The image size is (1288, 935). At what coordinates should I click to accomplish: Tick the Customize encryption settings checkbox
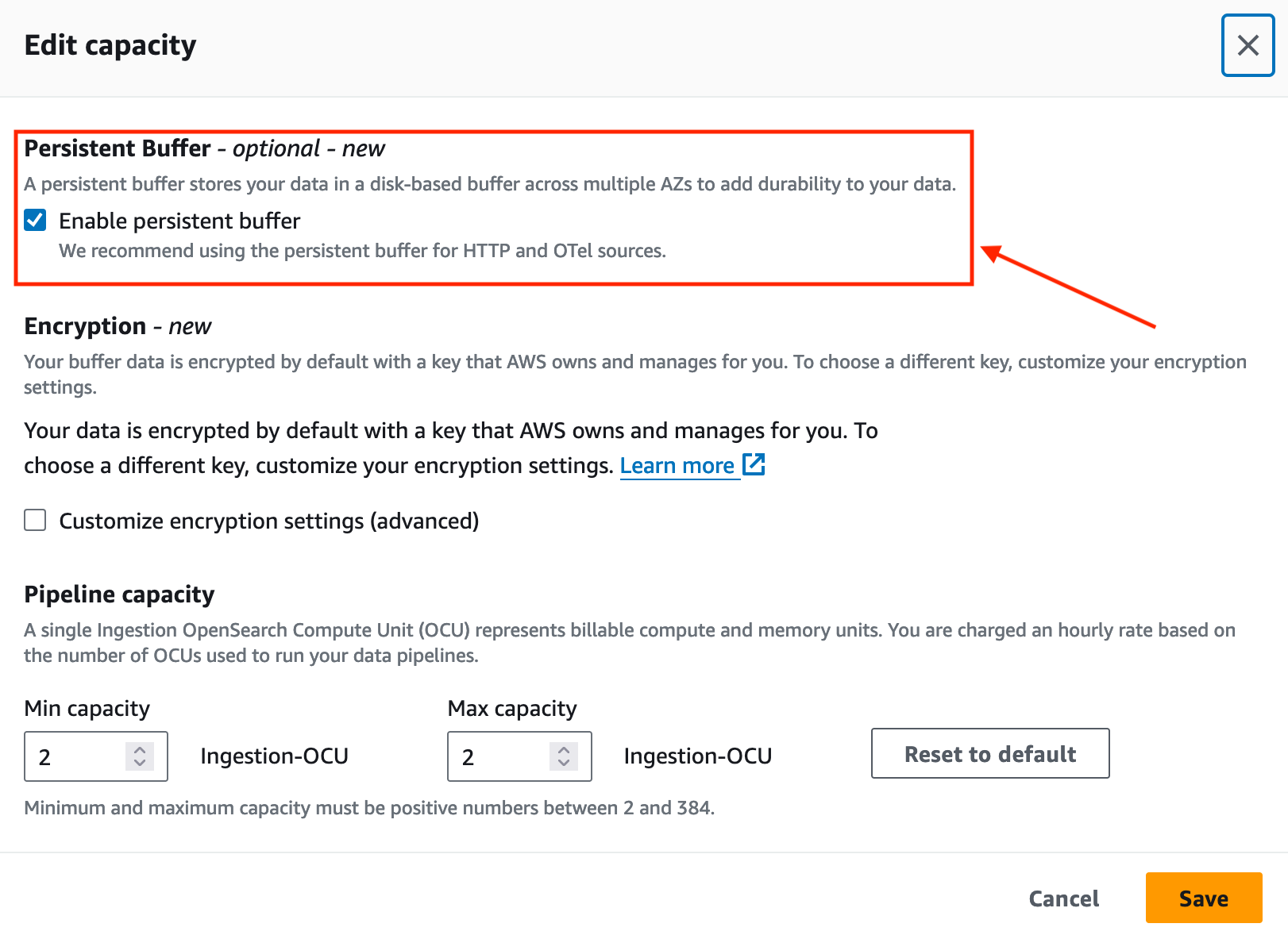35,520
